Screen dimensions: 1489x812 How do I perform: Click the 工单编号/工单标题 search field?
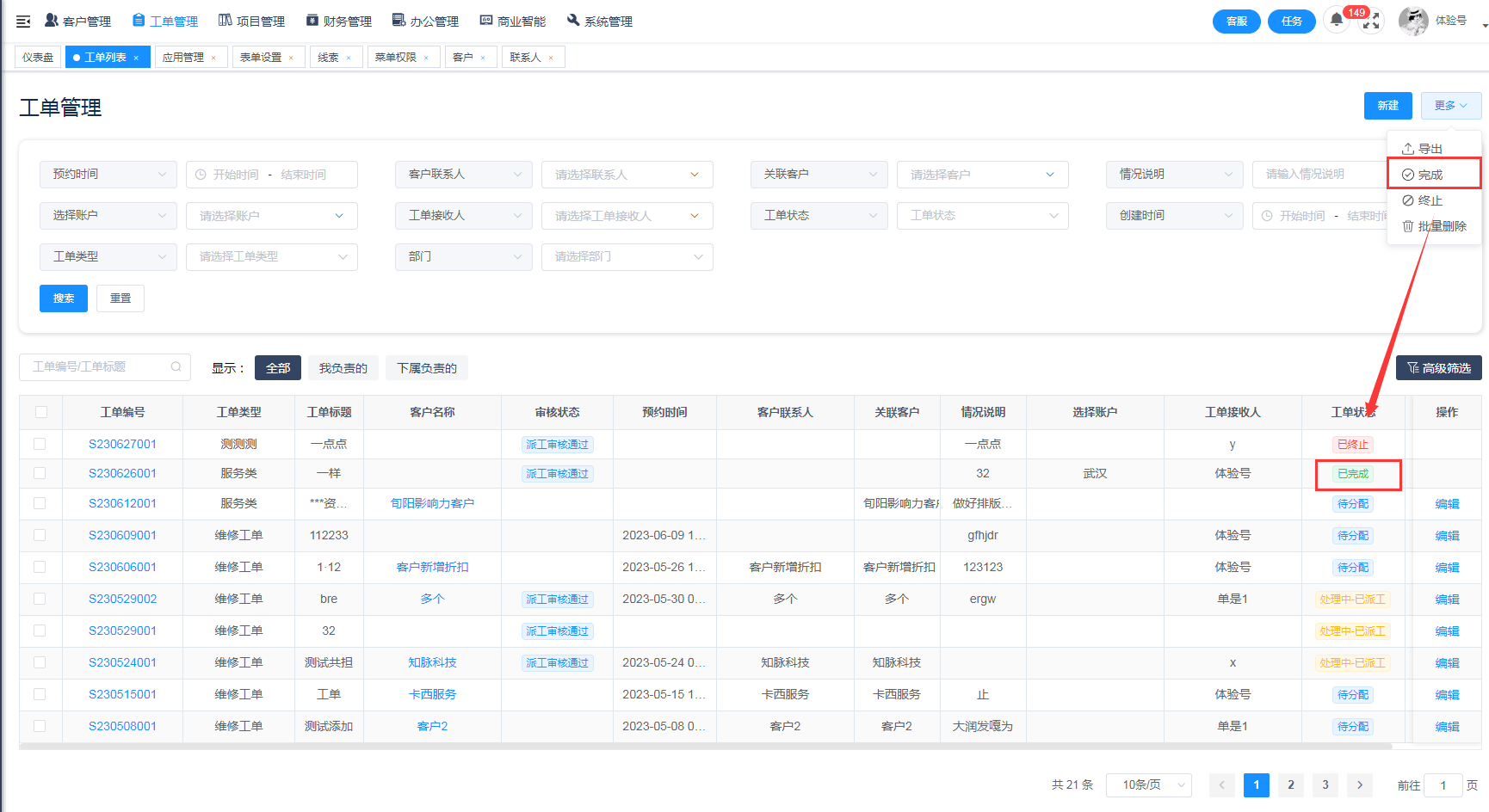[x=96, y=366]
